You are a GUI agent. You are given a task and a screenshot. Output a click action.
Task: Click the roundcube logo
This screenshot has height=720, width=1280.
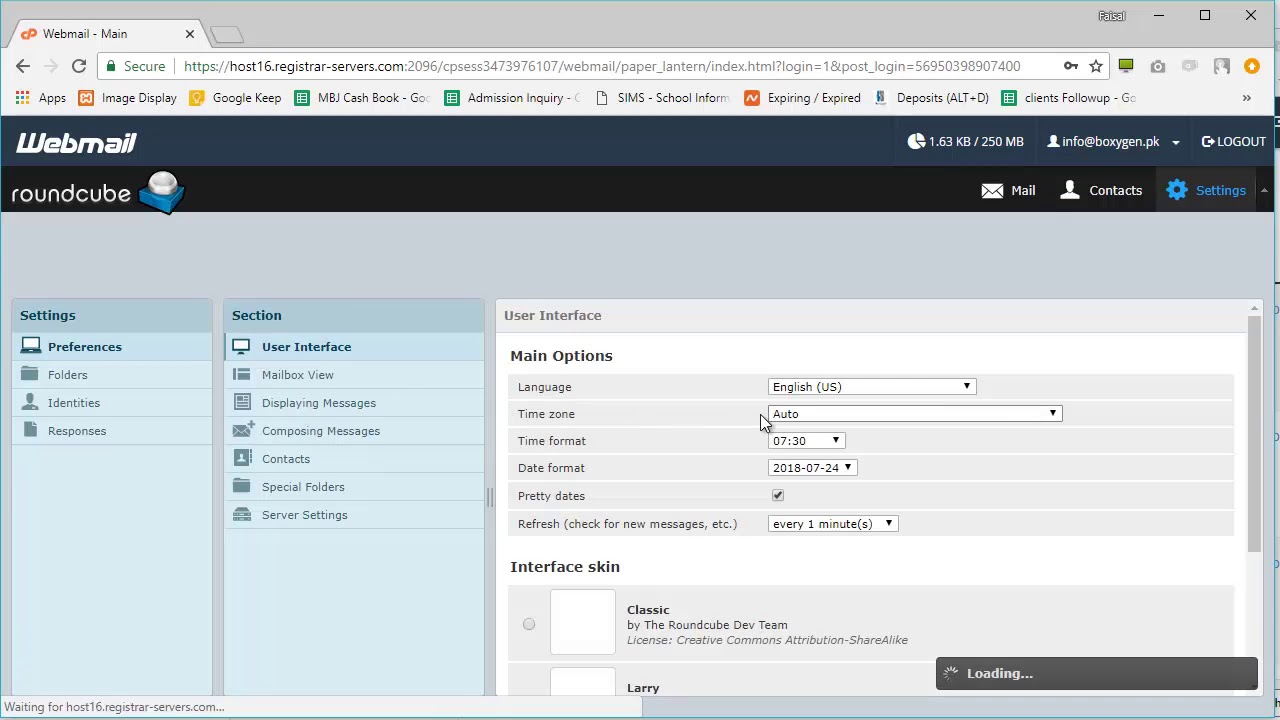[x=98, y=192]
